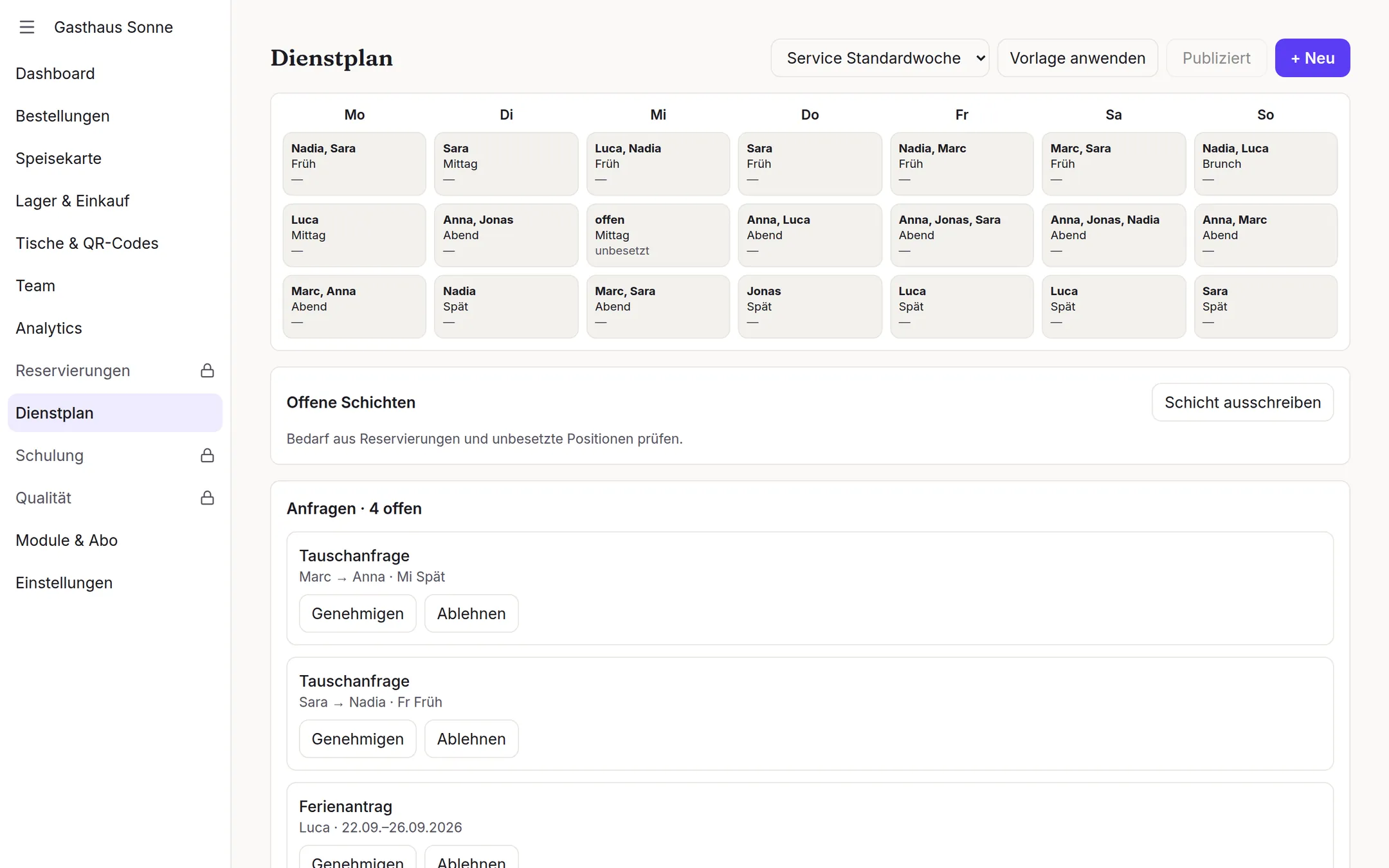This screenshot has height=868, width=1389.
Task: Navigate to Lager & Einkauf
Action: 115,201
